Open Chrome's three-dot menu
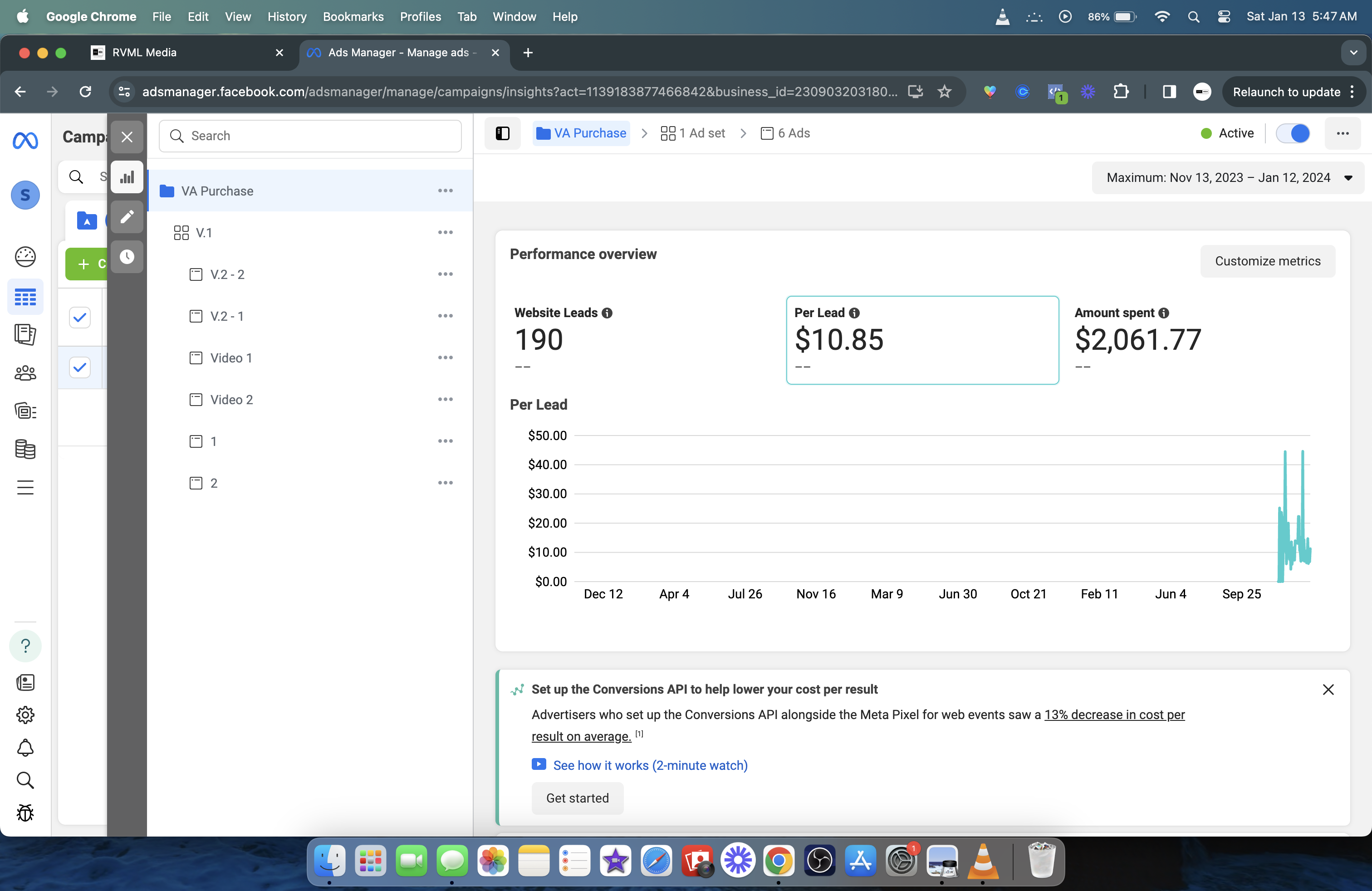Viewport: 1372px width, 891px height. click(1352, 92)
